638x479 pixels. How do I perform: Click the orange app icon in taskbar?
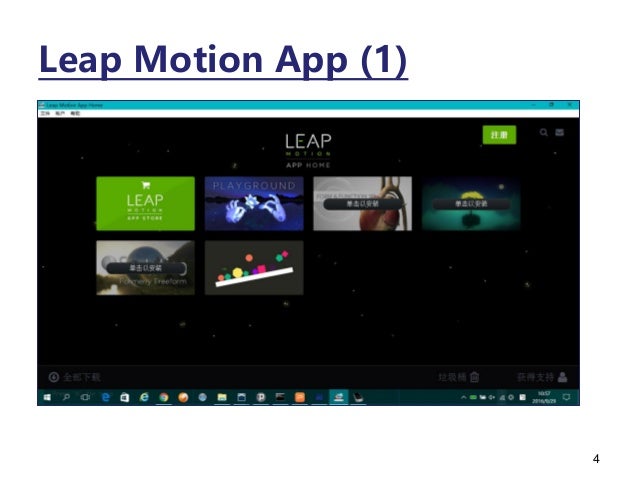coord(300,397)
